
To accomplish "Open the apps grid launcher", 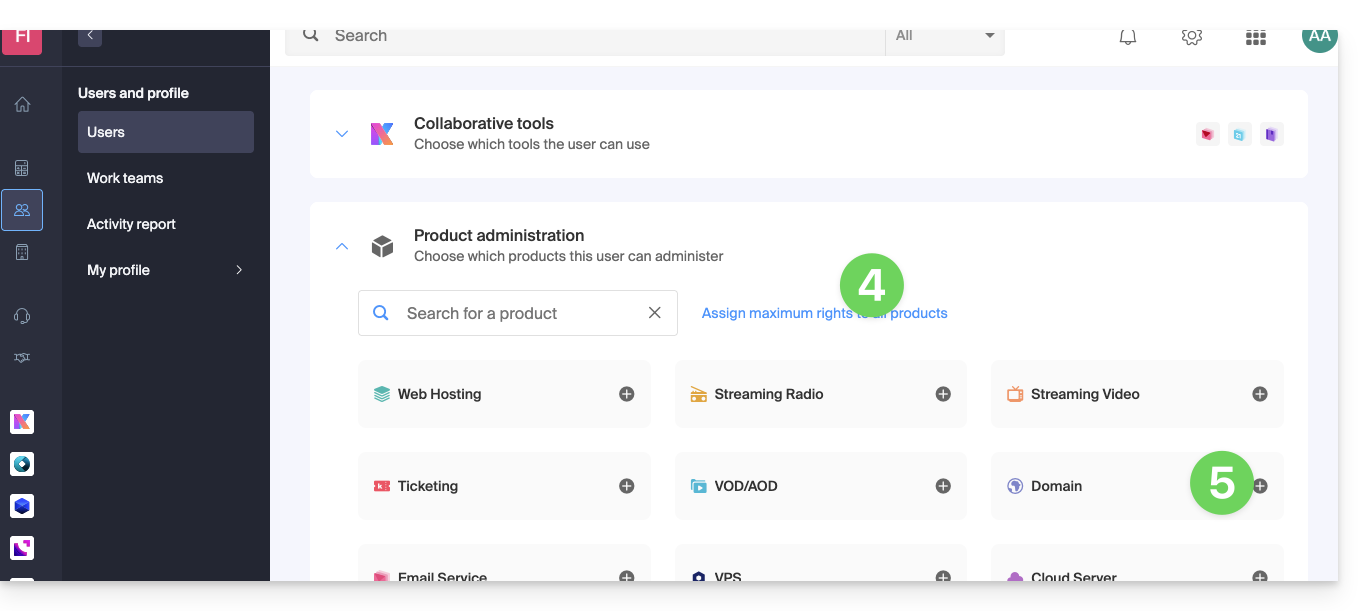I will [1255, 38].
